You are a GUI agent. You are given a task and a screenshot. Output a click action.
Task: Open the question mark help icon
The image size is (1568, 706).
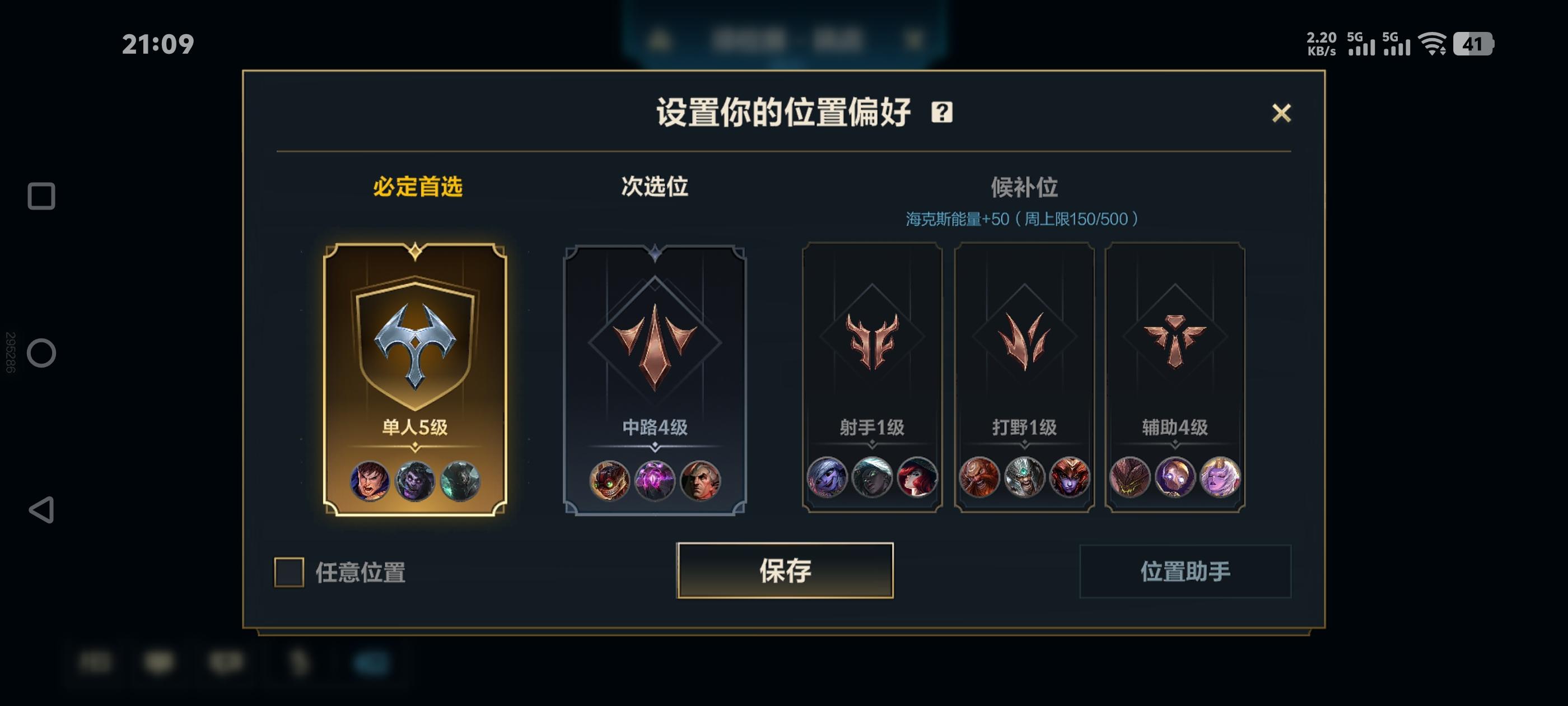coord(942,112)
